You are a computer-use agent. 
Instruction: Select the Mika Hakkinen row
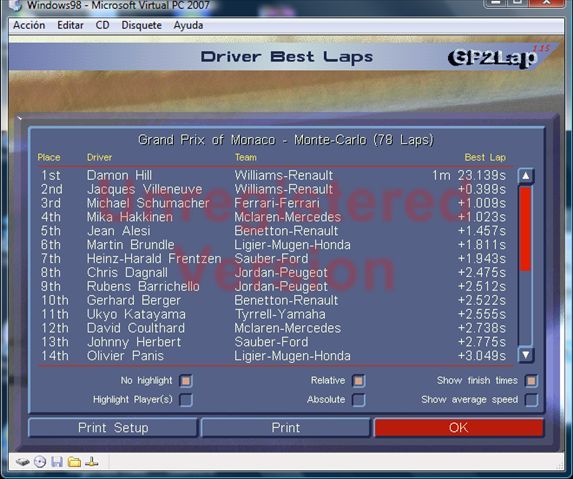[x=273, y=217]
